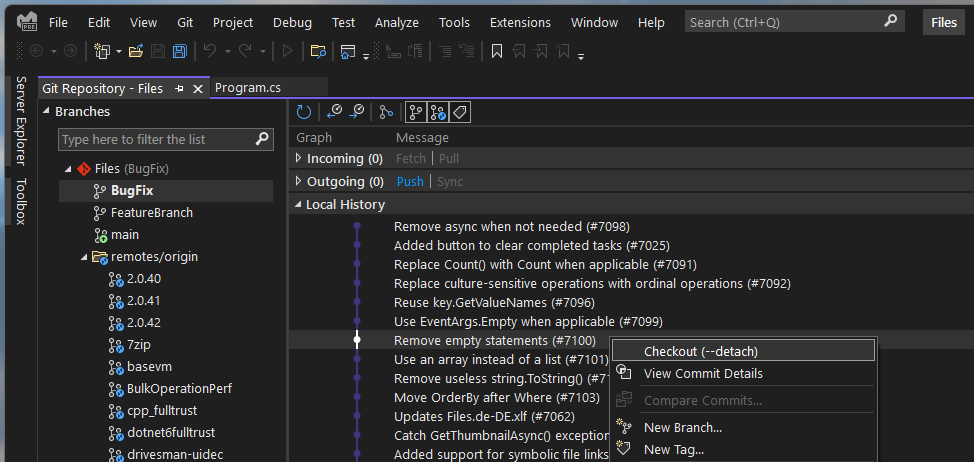Screen dimensions: 974x462
Task: Go to the next commit with right-arrow icon
Action: (357, 112)
